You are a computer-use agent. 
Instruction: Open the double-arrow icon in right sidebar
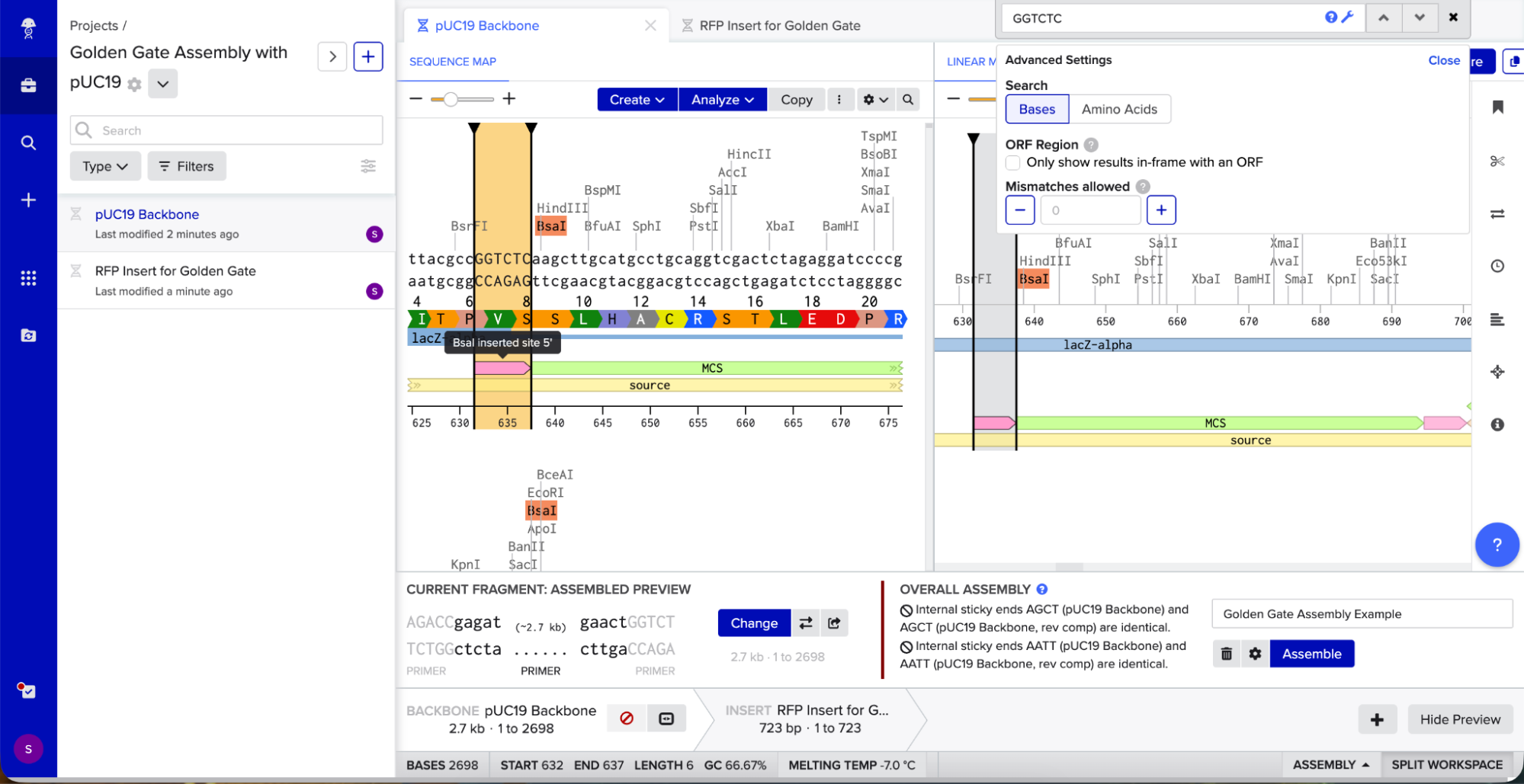coord(1497,214)
